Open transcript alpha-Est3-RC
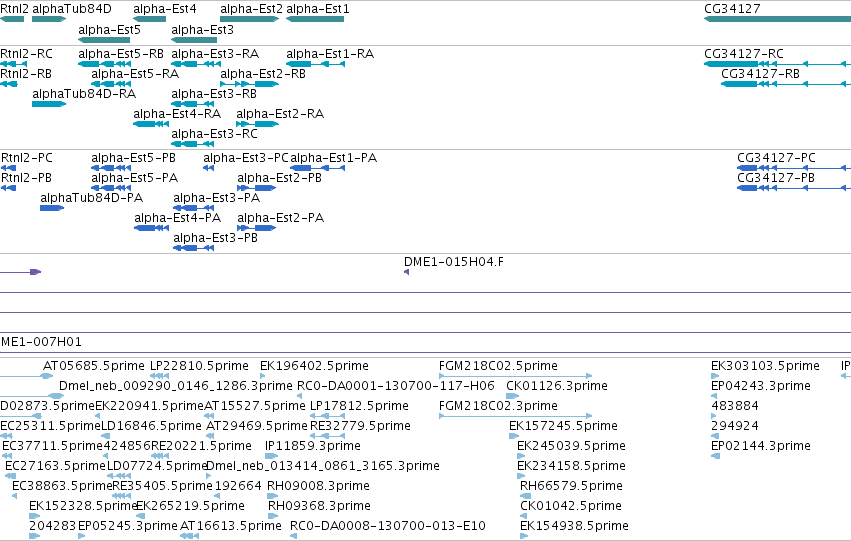 214,134
